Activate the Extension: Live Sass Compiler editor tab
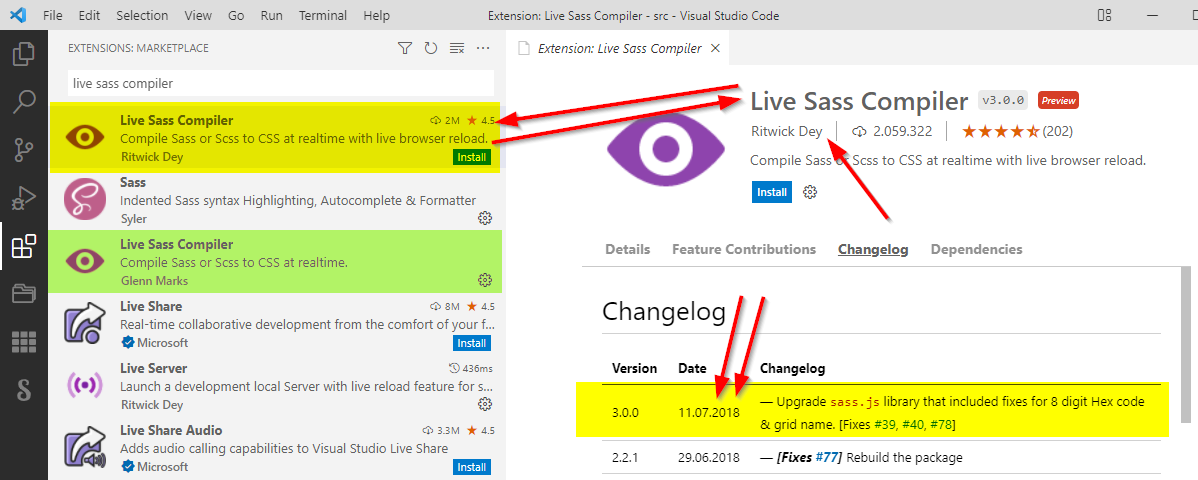Image resolution: width=1198 pixels, height=480 pixels. pyautogui.click(x=619, y=48)
